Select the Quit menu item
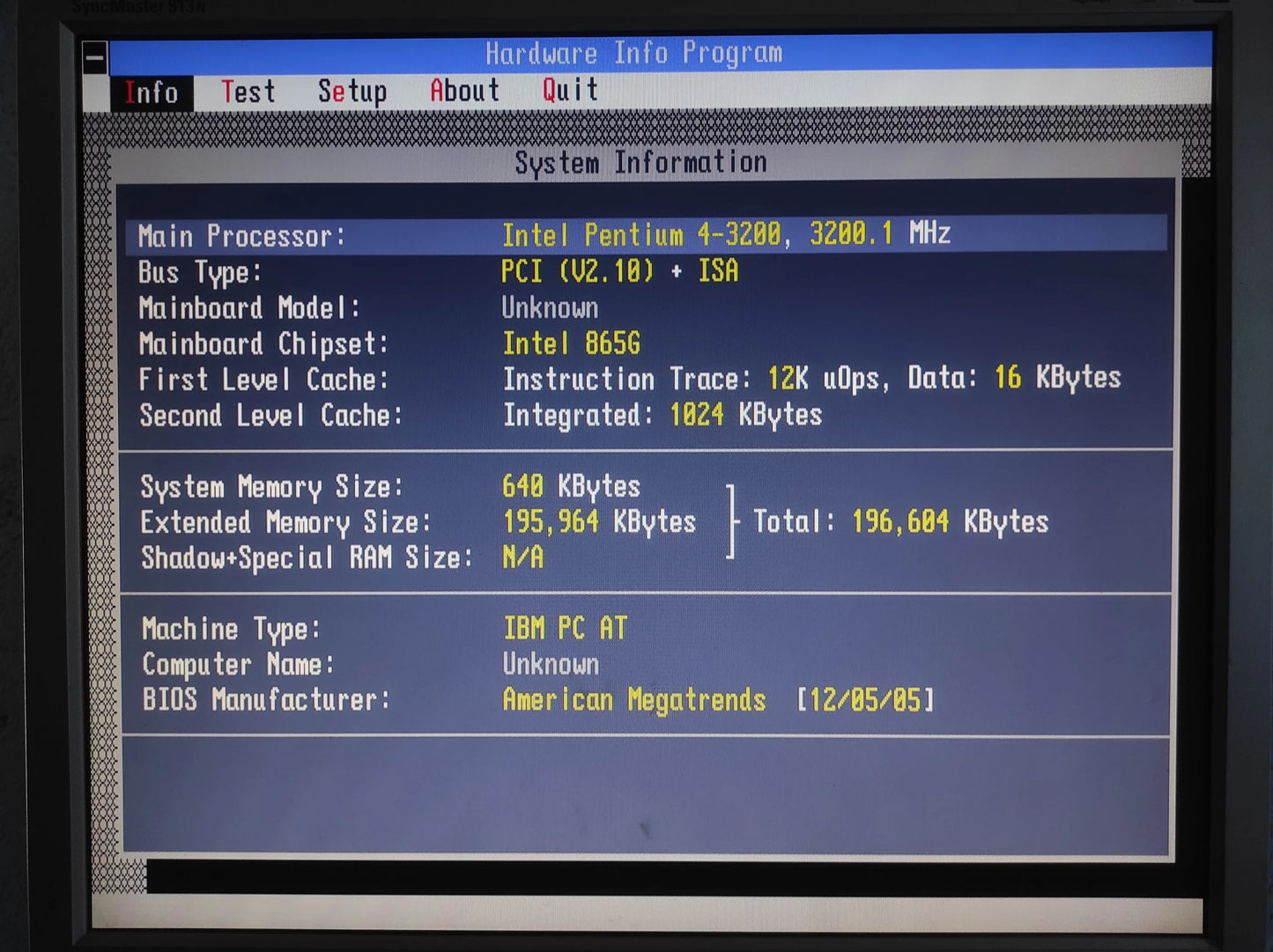 (570, 89)
